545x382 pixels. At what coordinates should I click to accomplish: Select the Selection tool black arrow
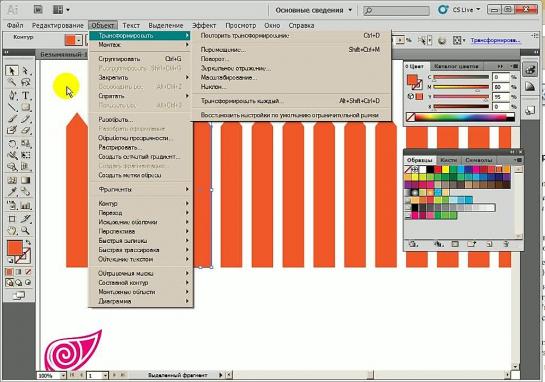click(12, 71)
